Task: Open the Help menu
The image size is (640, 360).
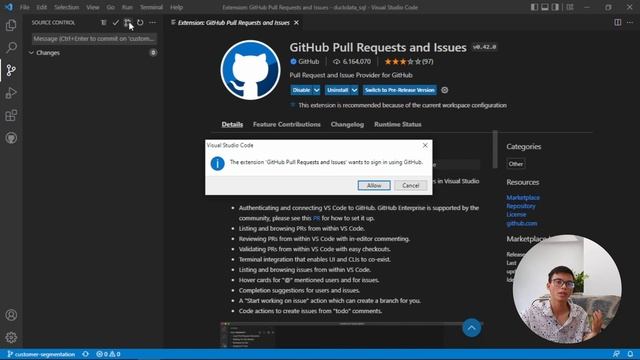Action: point(176,7)
